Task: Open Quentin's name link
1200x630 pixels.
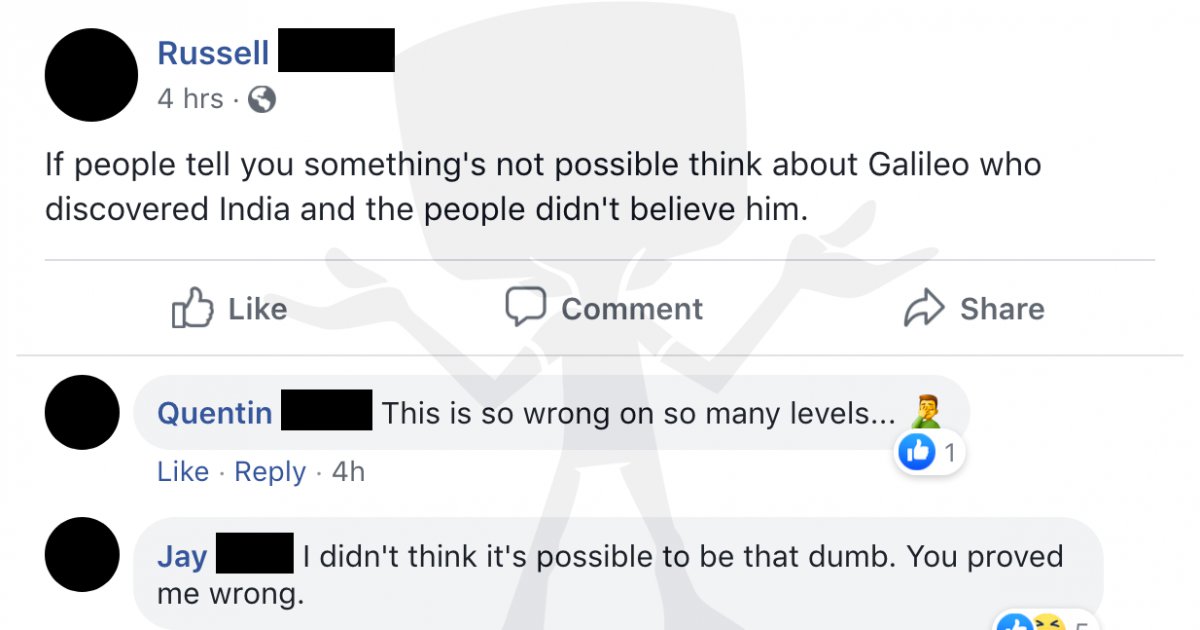Action: click(215, 413)
